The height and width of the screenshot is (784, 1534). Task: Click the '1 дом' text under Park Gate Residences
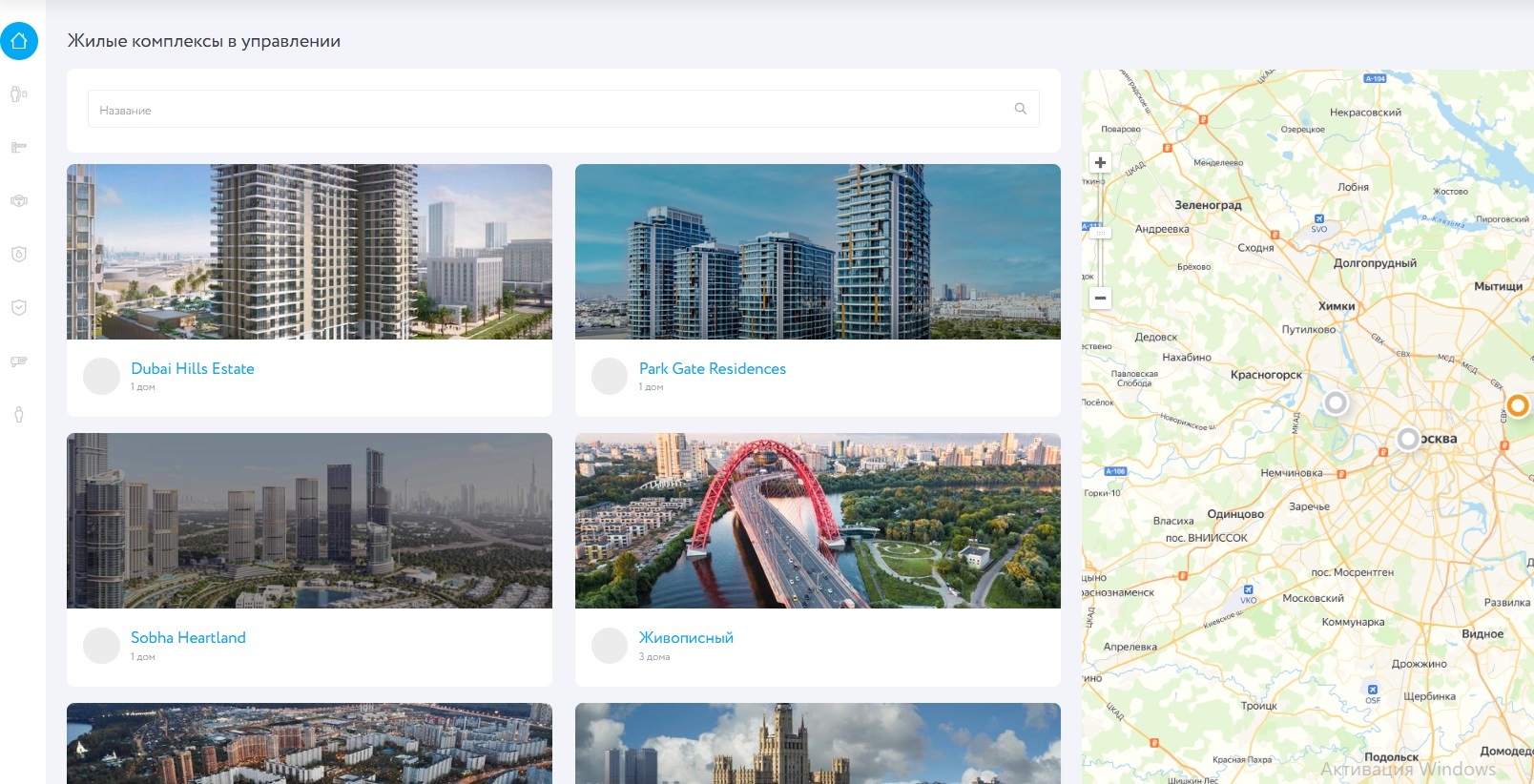coord(652,387)
